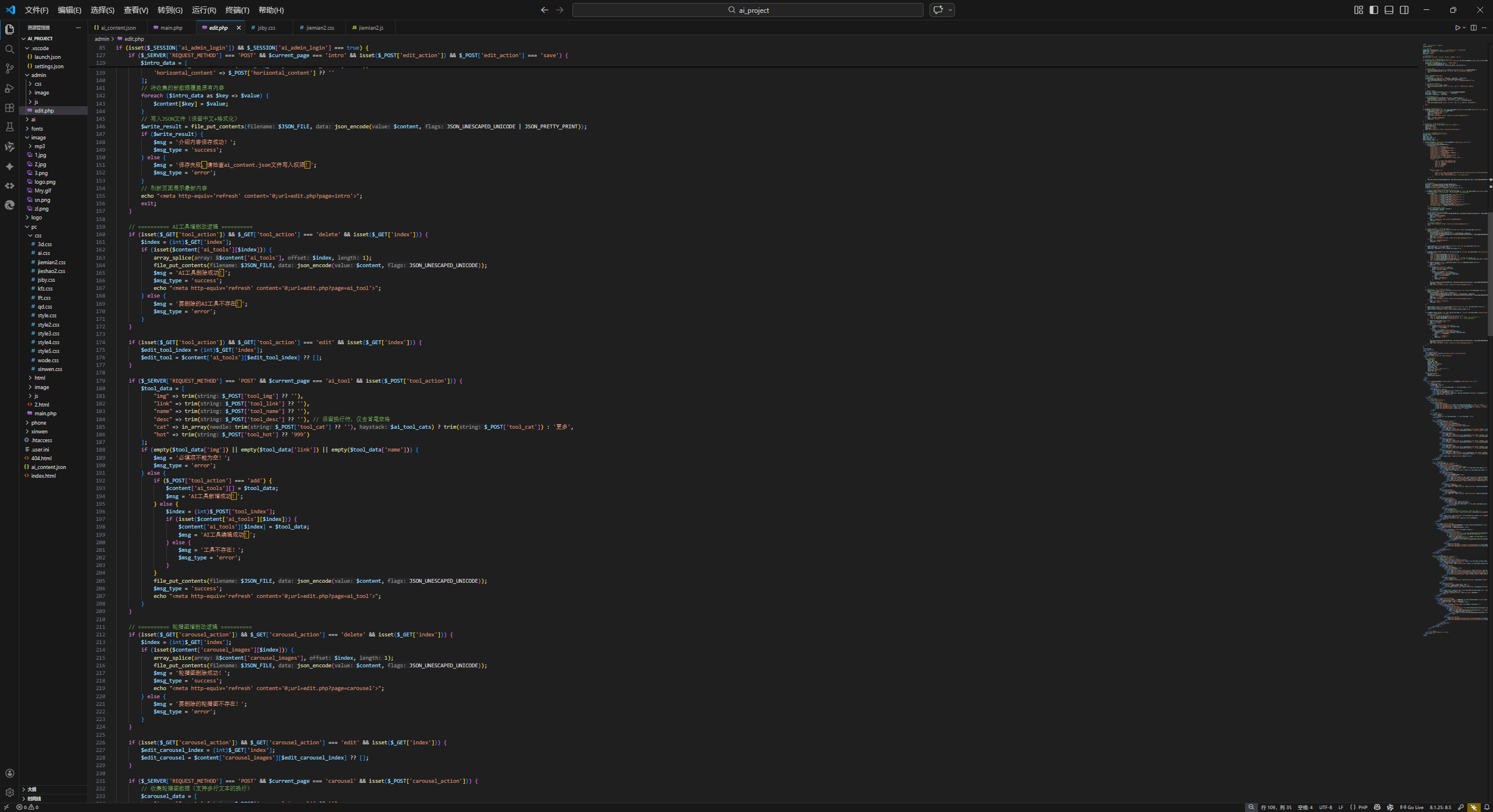The height and width of the screenshot is (812, 1493).
Task: Click the notifications bell in the status bar
Action: pos(1487,807)
